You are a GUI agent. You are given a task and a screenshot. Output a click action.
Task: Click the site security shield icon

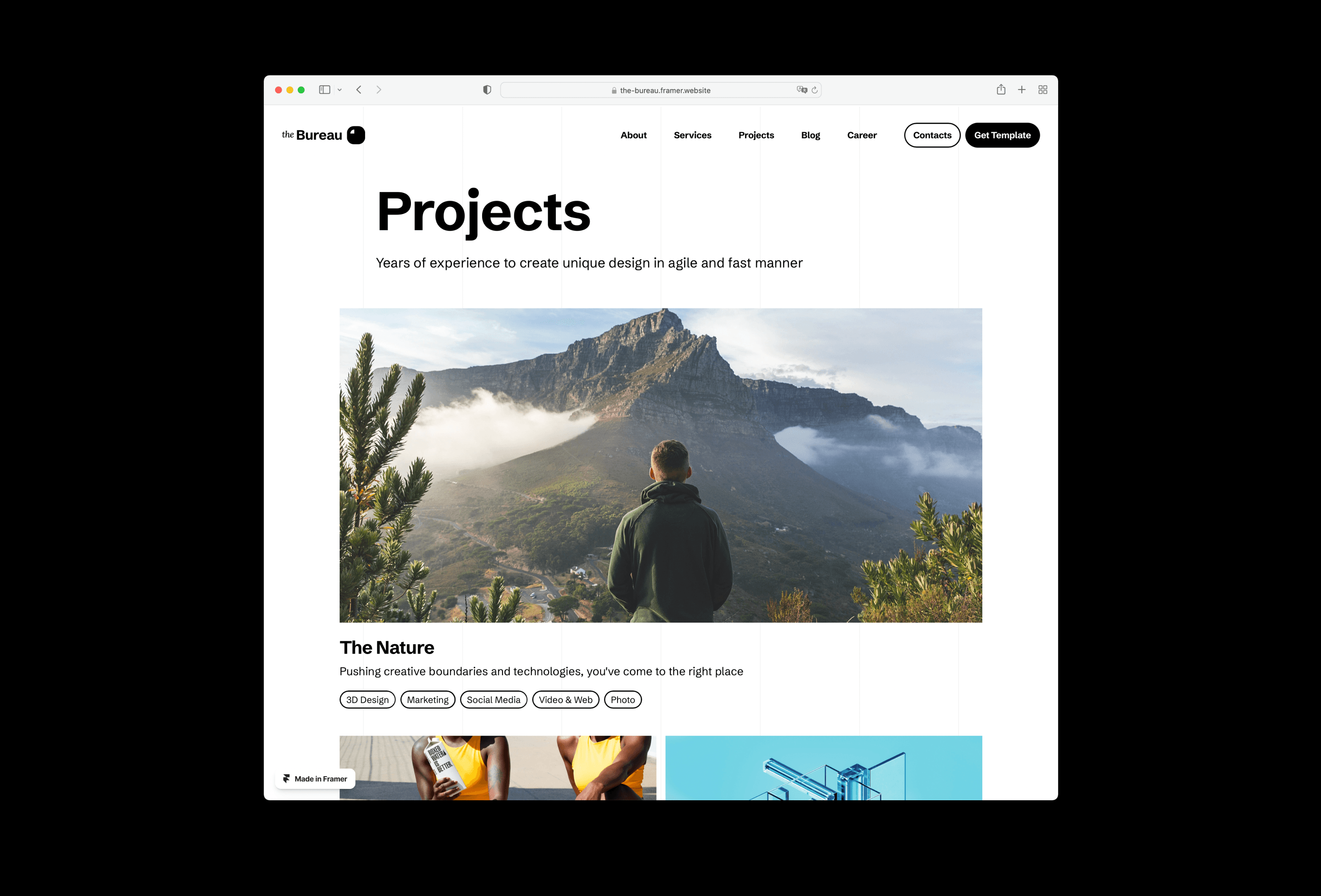pyautogui.click(x=486, y=90)
